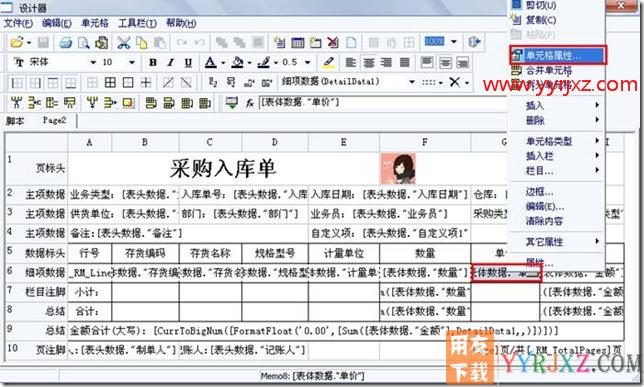Open the 单元格 menu

pos(95,23)
